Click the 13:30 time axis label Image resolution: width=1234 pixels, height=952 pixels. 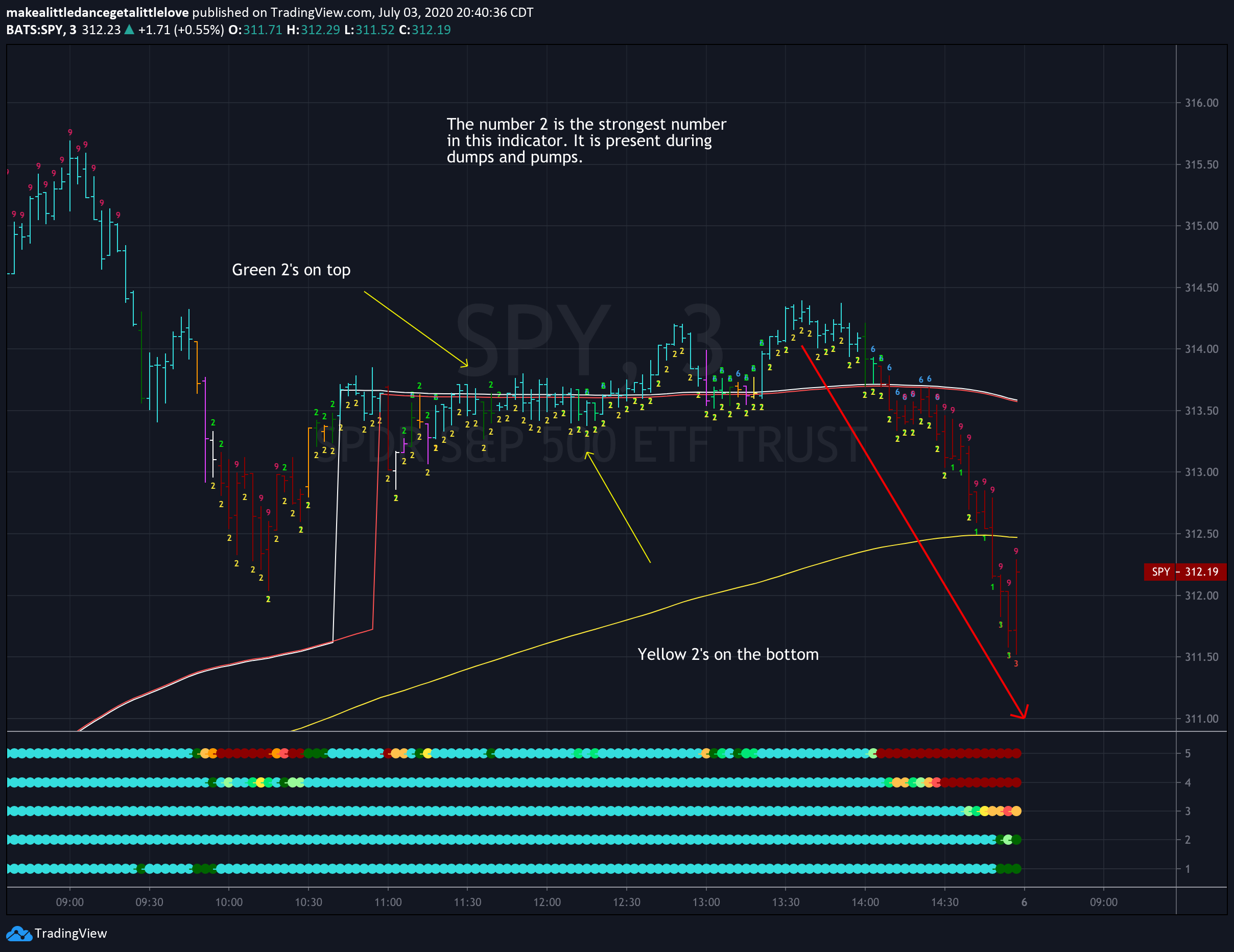coord(786,902)
